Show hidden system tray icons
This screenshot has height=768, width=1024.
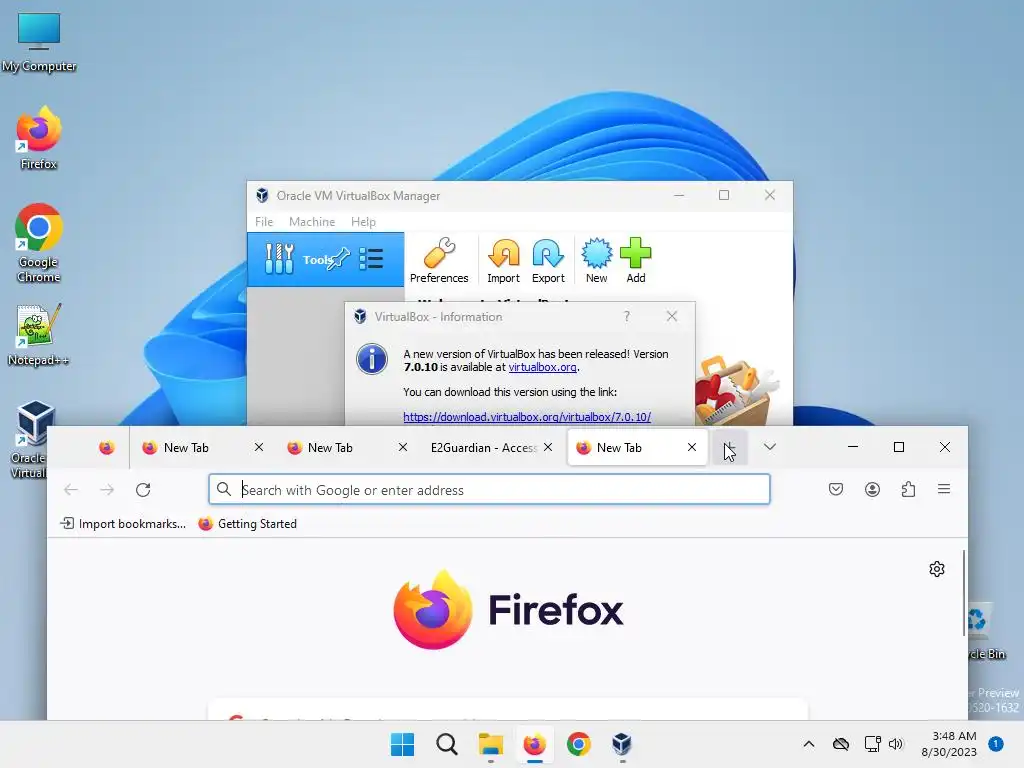click(808, 744)
